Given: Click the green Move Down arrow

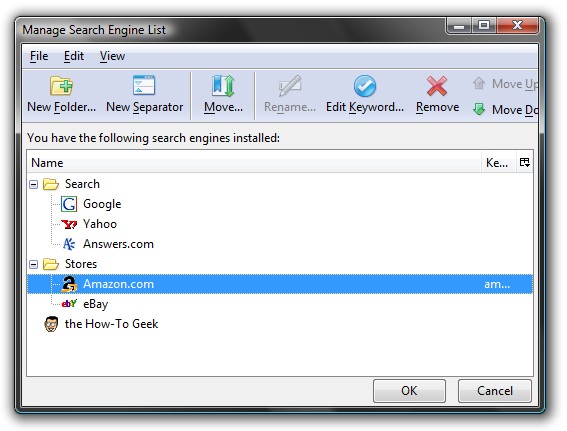Looking at the screenshot, I should (x=479, y=109).
